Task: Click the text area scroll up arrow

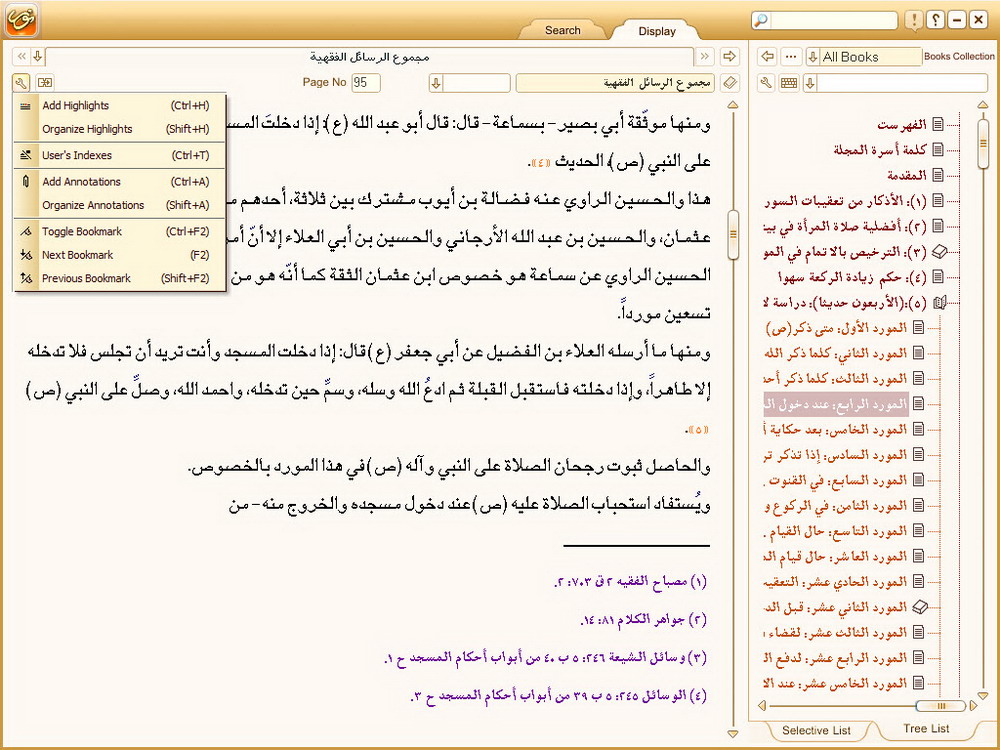Action: [733, 105]
